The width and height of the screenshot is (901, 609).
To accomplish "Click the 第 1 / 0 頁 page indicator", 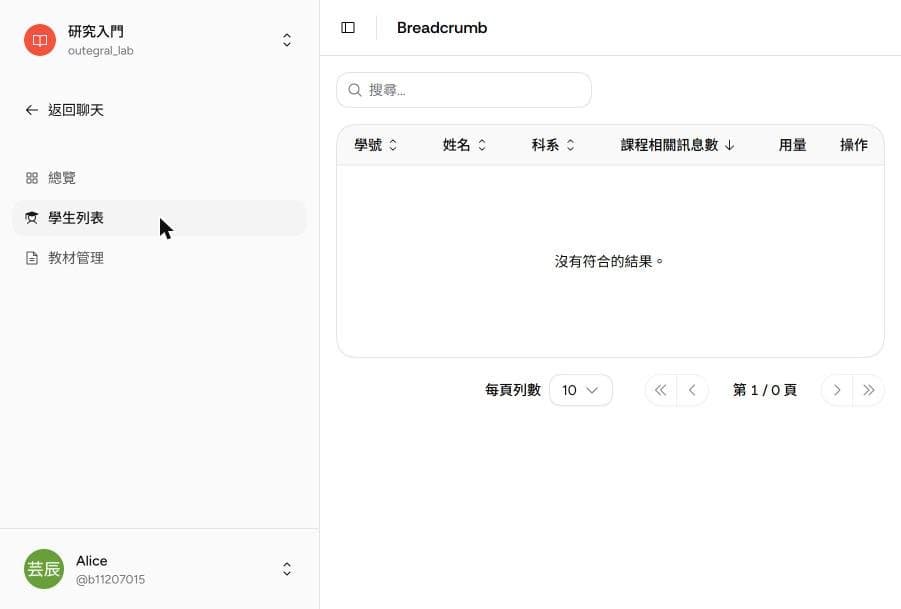I will pyautogui.click(x=765, y=390).
